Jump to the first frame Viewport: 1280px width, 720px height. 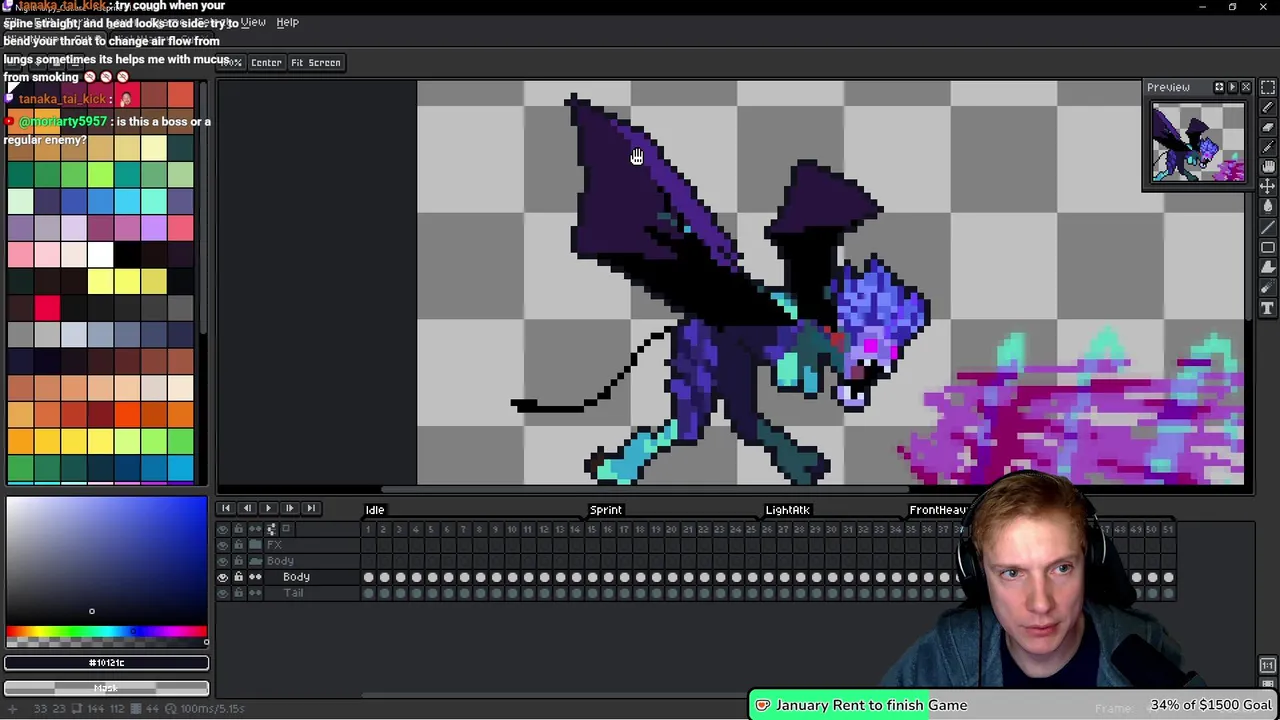tap(226, 508)
